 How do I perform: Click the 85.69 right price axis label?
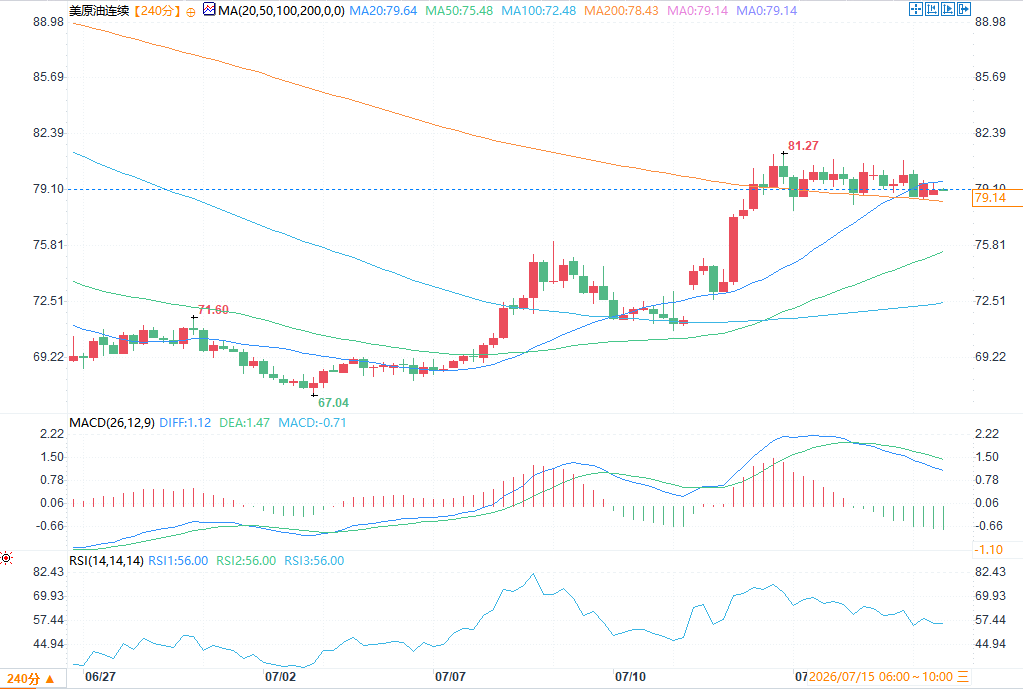pyautogui.click(x=990, y=77)
